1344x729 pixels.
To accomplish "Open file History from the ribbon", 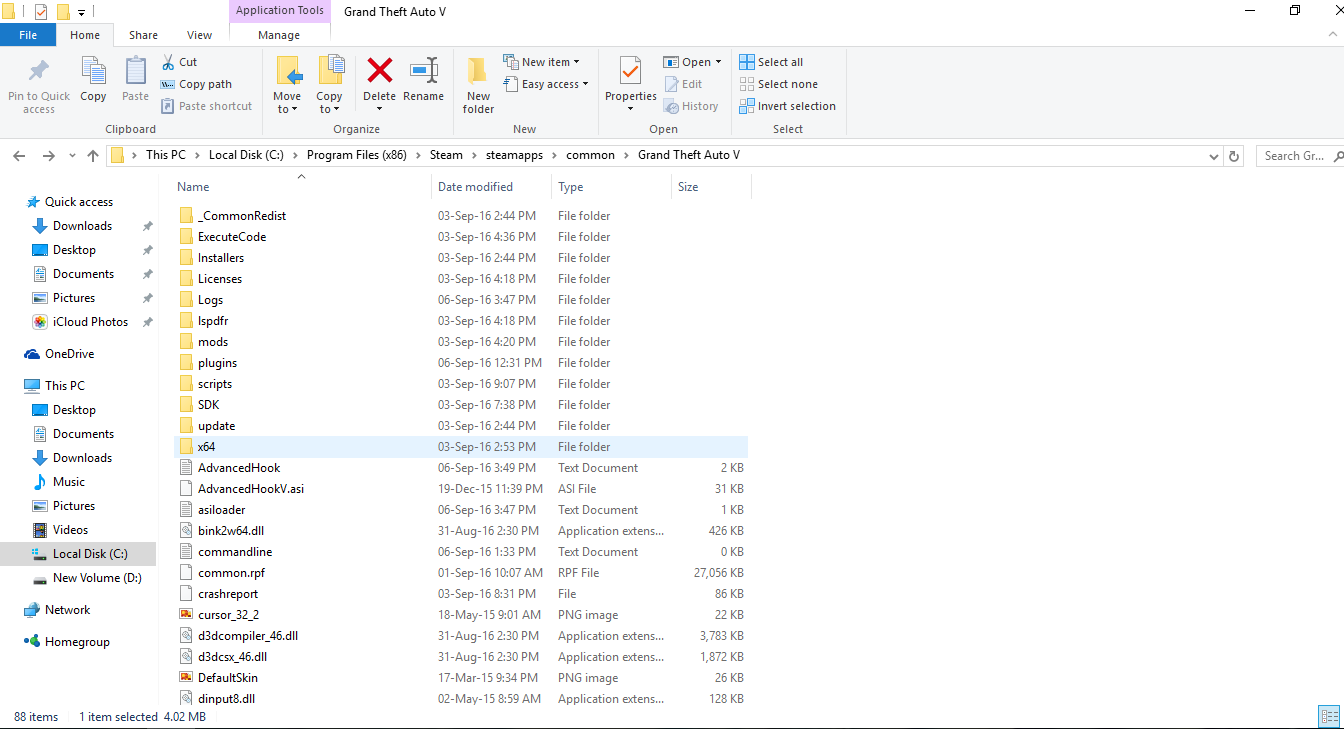I will 691,106.
